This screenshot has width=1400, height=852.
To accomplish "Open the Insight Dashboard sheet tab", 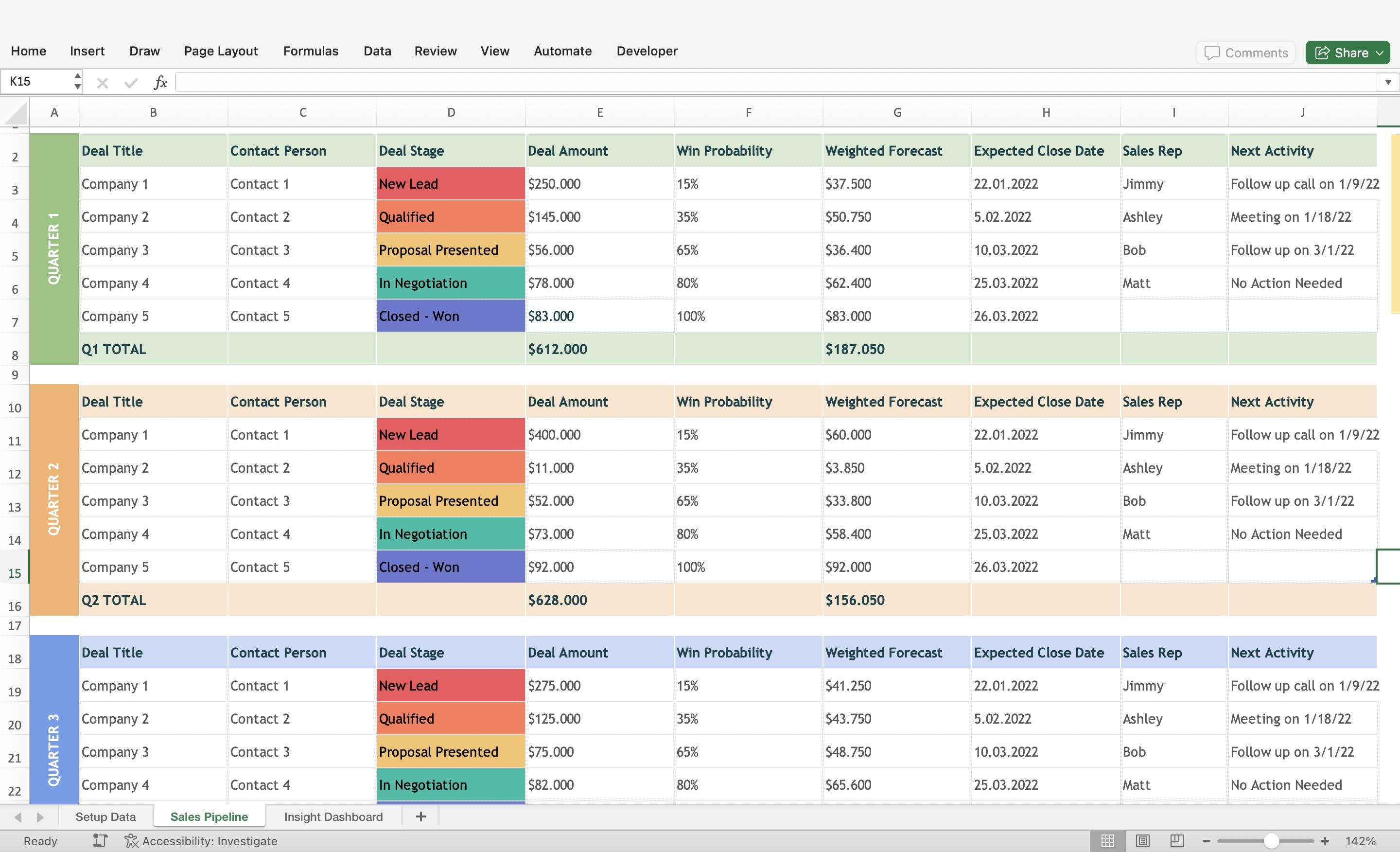I will pyautogui.click(x=333, y=816).
